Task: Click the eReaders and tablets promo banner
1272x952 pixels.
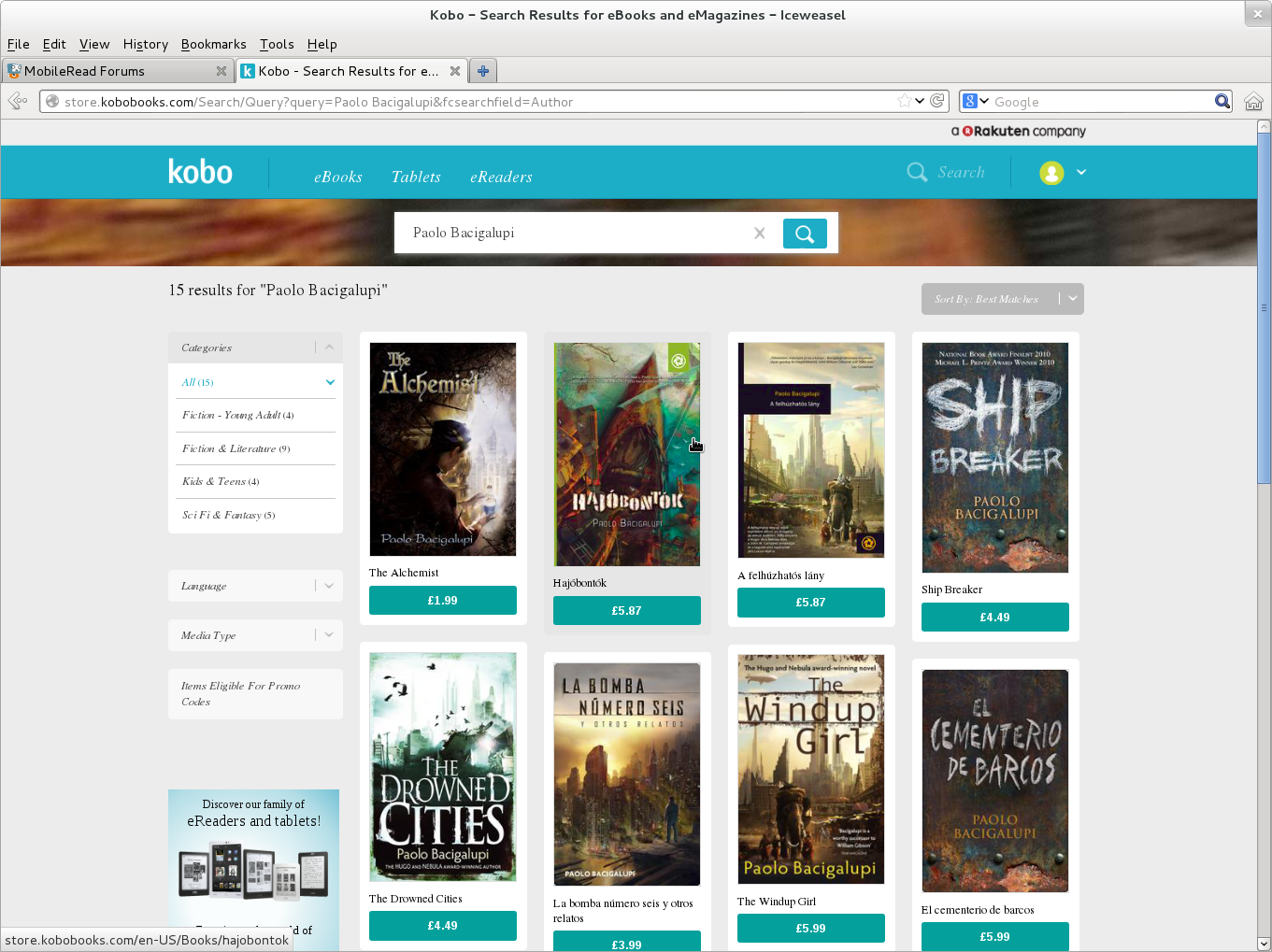Action: tap(253, 870)
